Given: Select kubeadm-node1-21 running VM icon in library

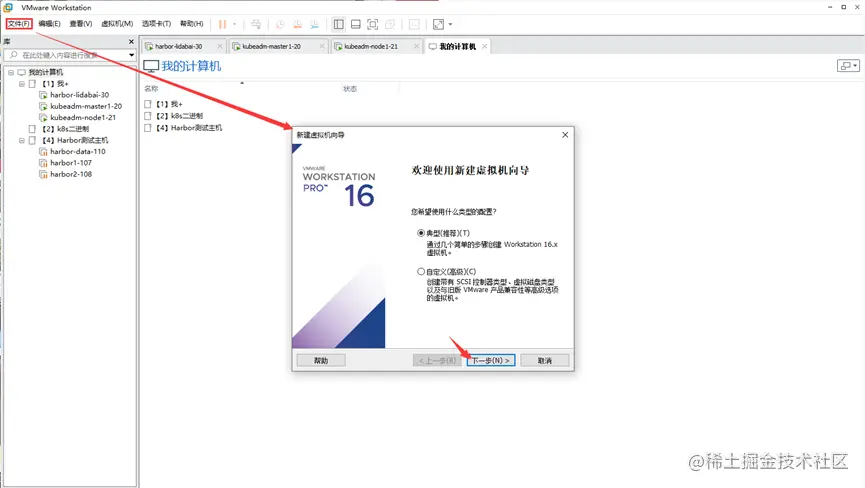Looking at the screenshot, I should coord(43,117).
